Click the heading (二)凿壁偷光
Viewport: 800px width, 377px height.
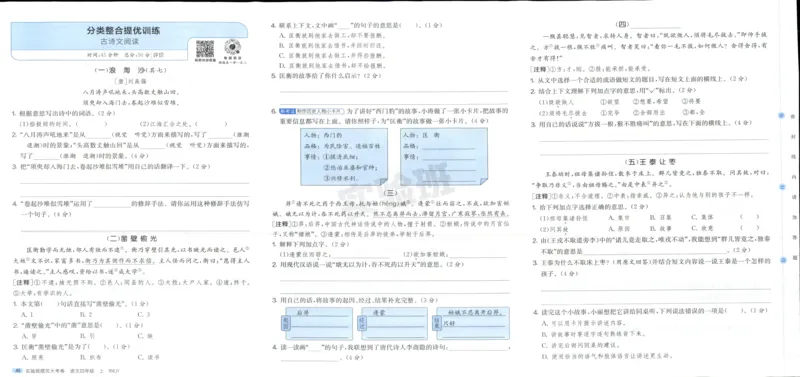click(x=132, y=238)
